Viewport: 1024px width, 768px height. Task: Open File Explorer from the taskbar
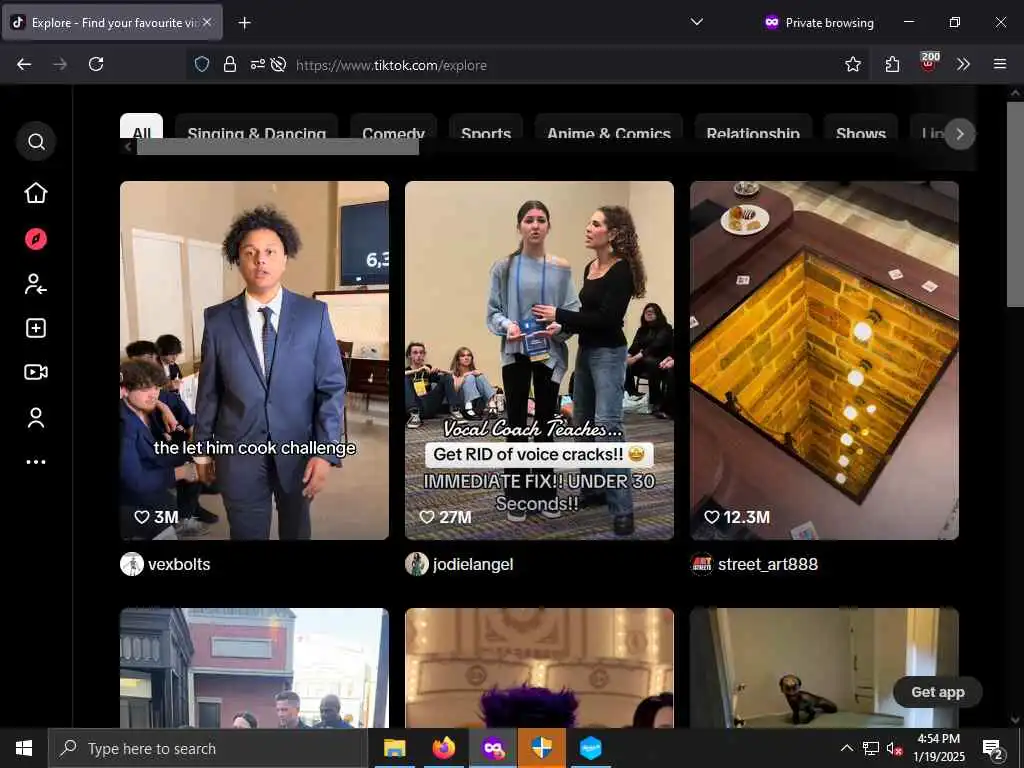394,748
